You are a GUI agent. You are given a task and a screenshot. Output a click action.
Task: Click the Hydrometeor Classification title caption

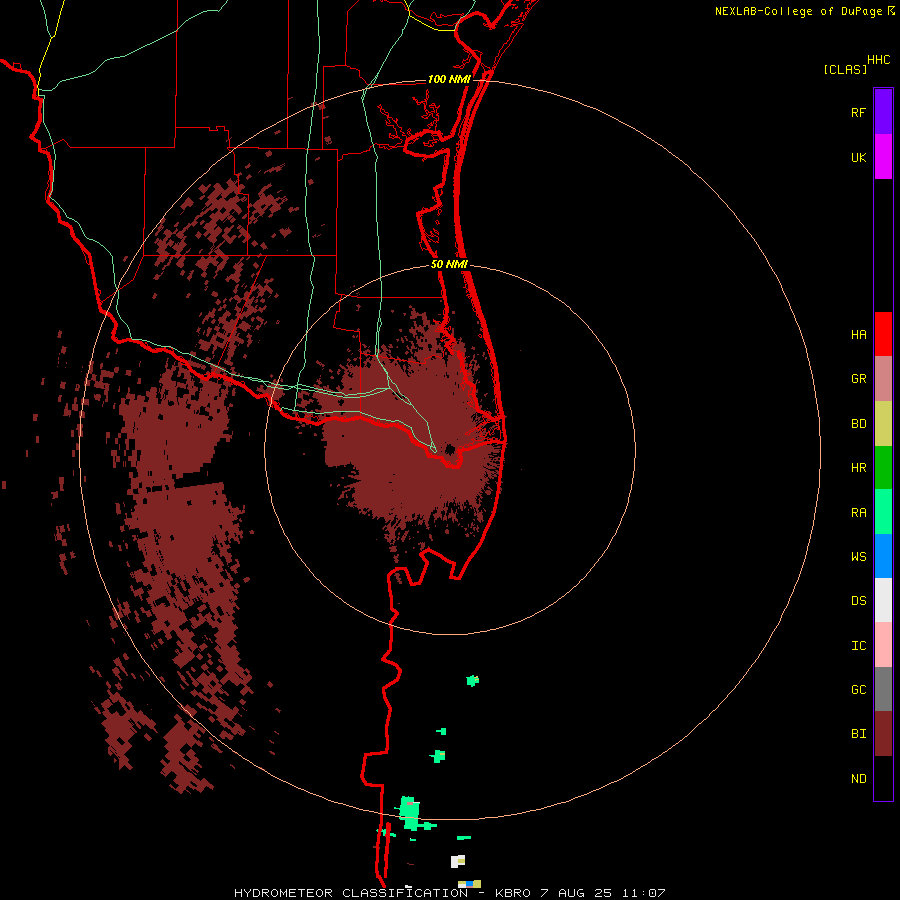[x=449, y=893]
